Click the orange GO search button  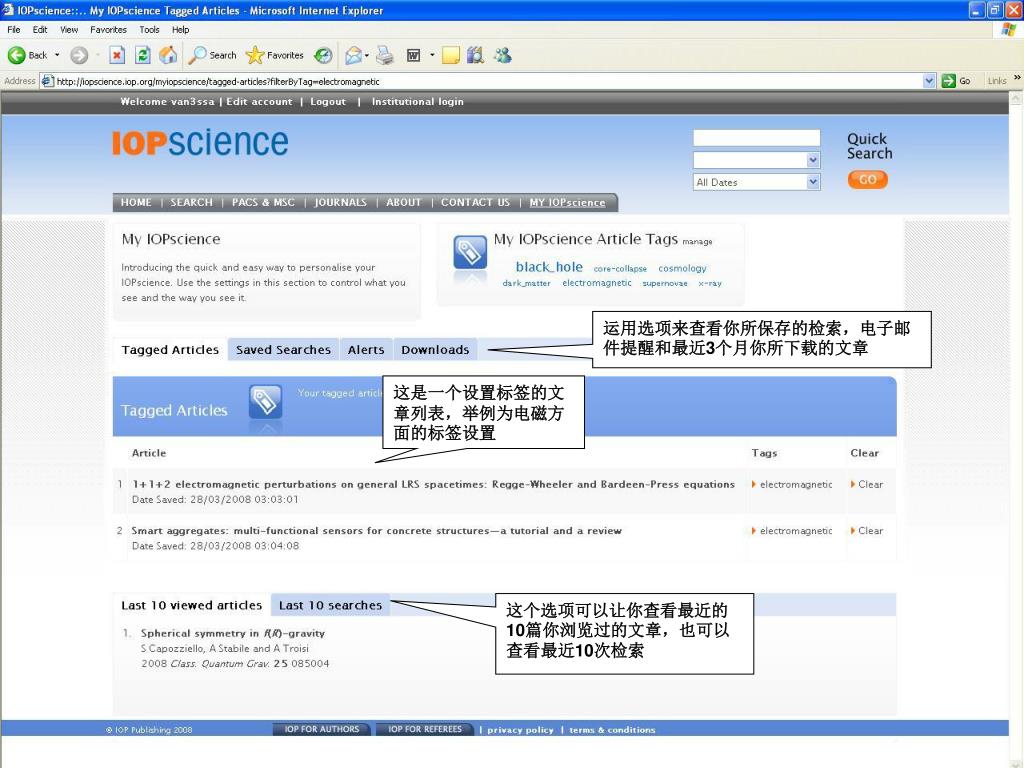point(867,180)
